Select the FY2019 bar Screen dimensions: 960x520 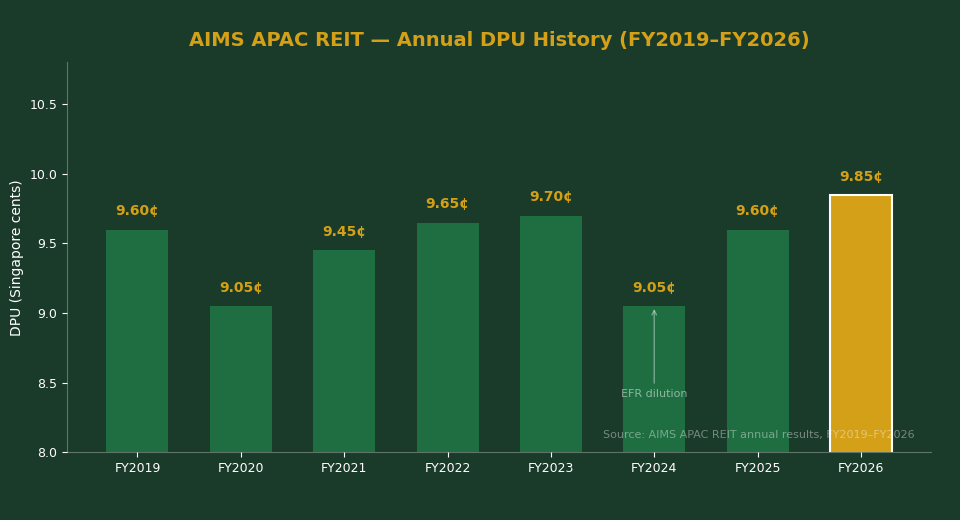(137, 341)
